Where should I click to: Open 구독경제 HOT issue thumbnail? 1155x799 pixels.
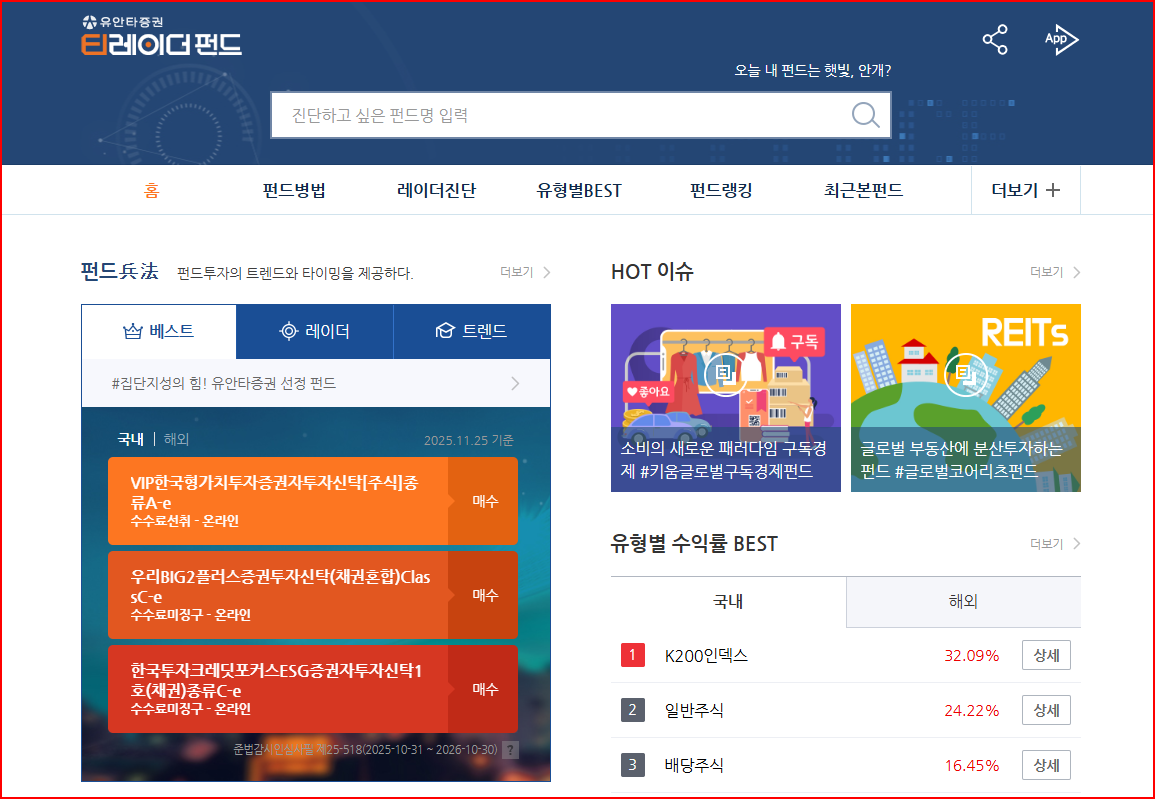coord(726,398)
